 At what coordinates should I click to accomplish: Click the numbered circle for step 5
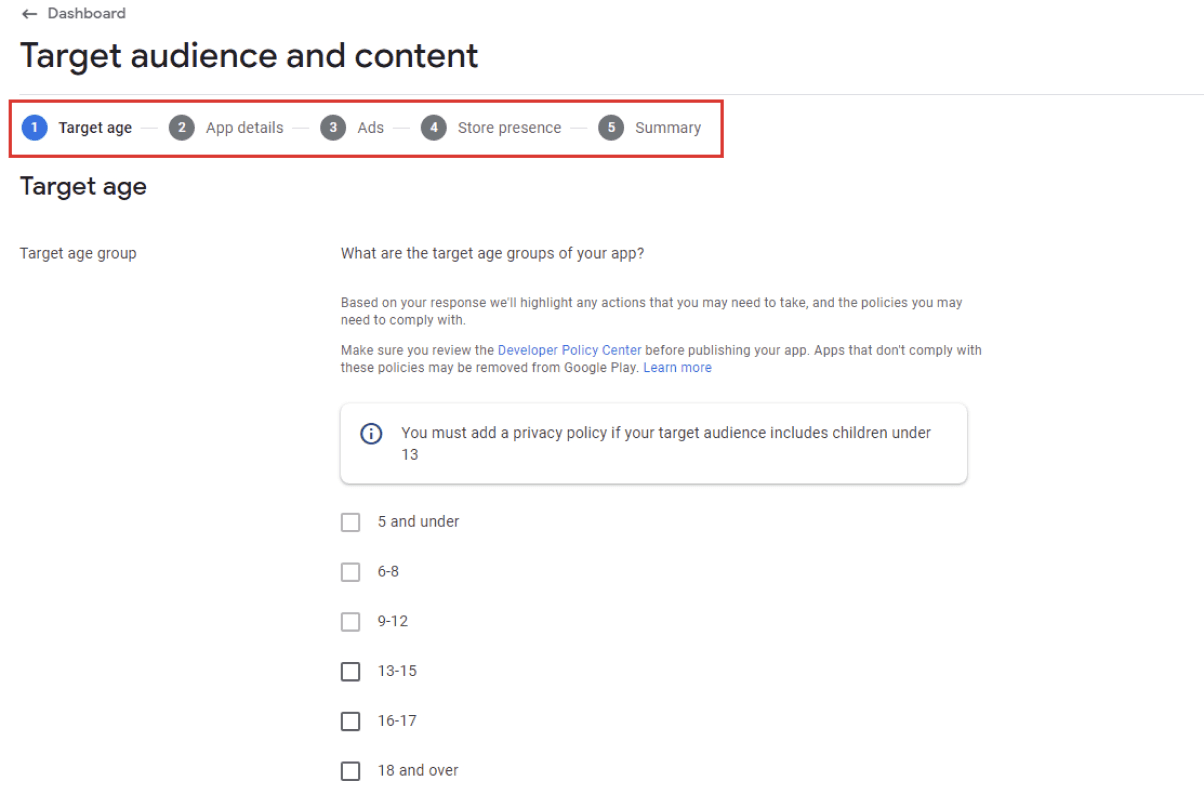point(611,127)
